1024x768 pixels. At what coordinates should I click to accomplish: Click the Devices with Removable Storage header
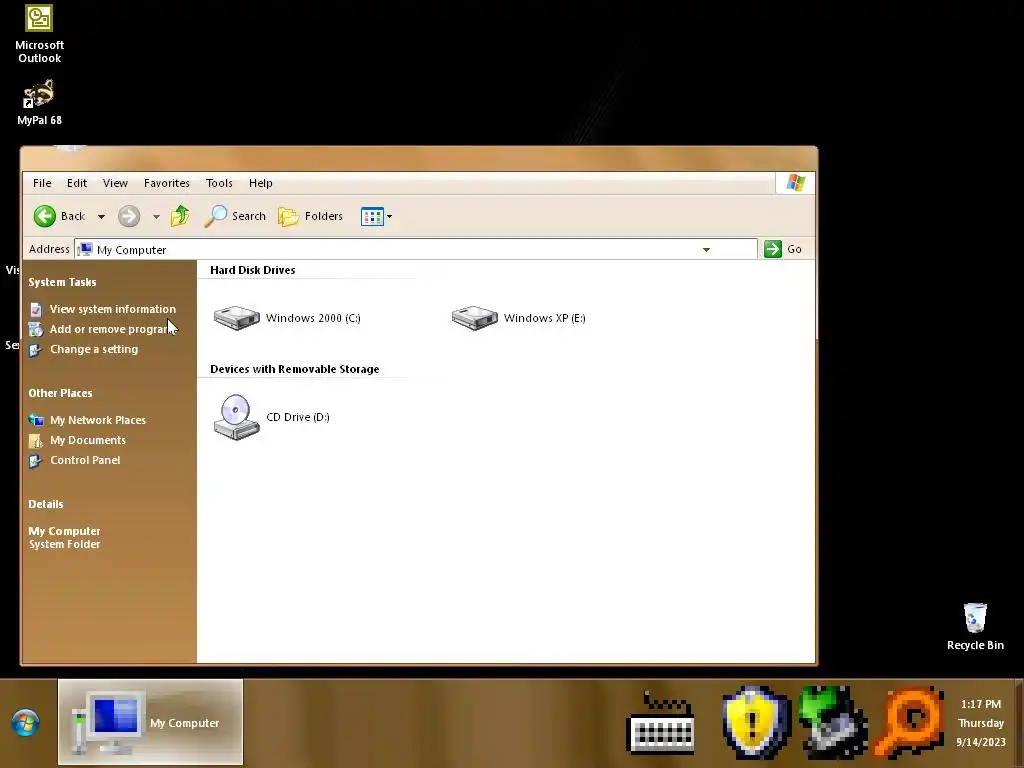tap(295, 369)
